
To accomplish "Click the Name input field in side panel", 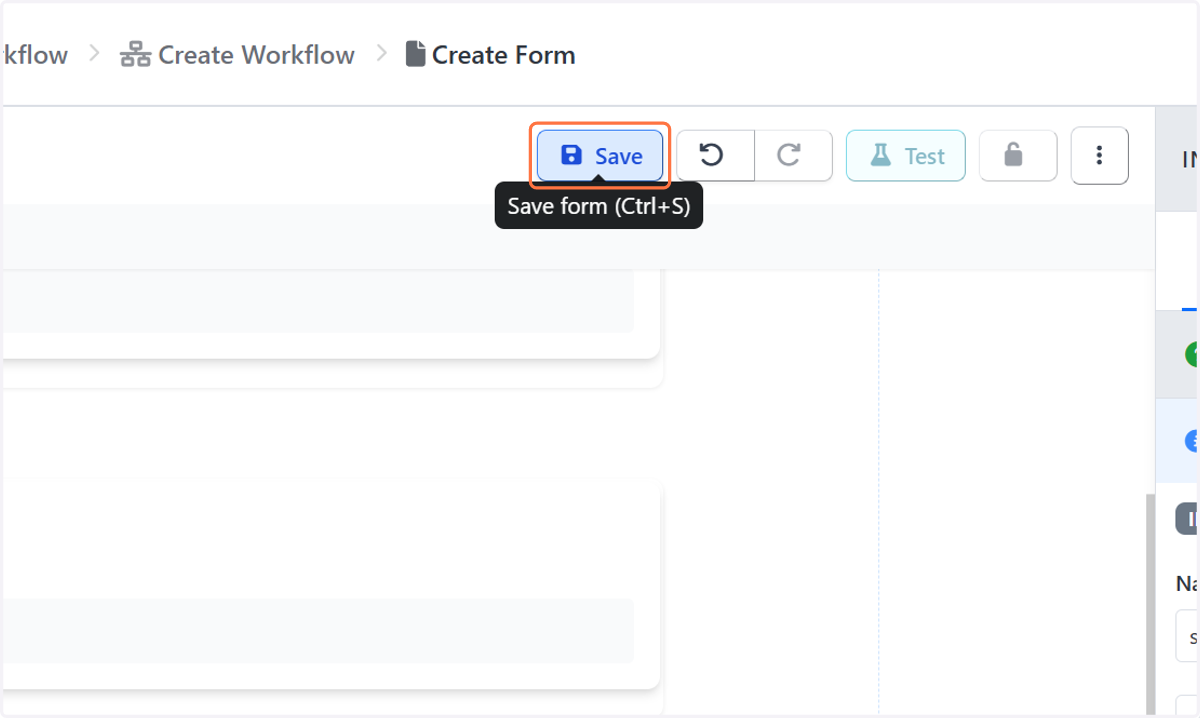I will pos(1187,636).
